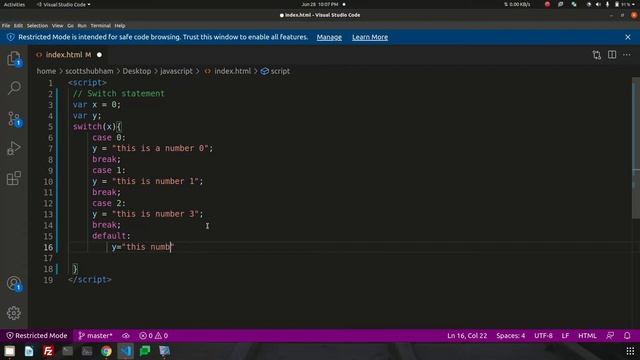Dismiss the Restricted Mode banner
Screen dimensions: 640x360
click(x=628, y=37)
